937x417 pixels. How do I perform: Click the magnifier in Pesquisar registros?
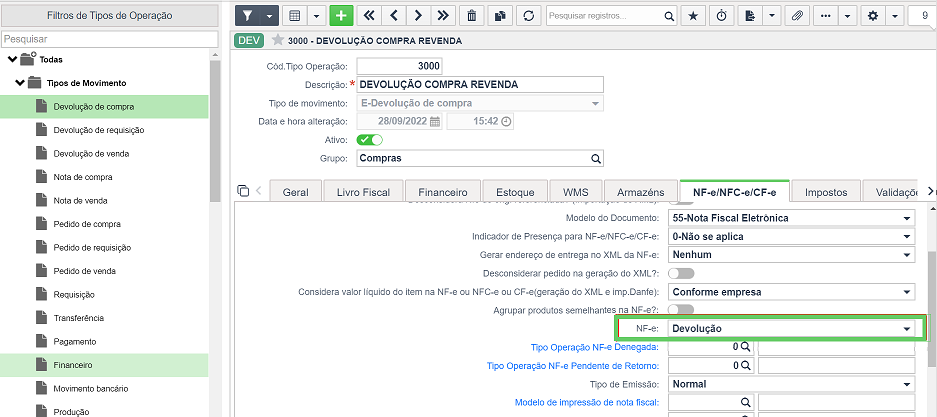[x=669, y=16]
